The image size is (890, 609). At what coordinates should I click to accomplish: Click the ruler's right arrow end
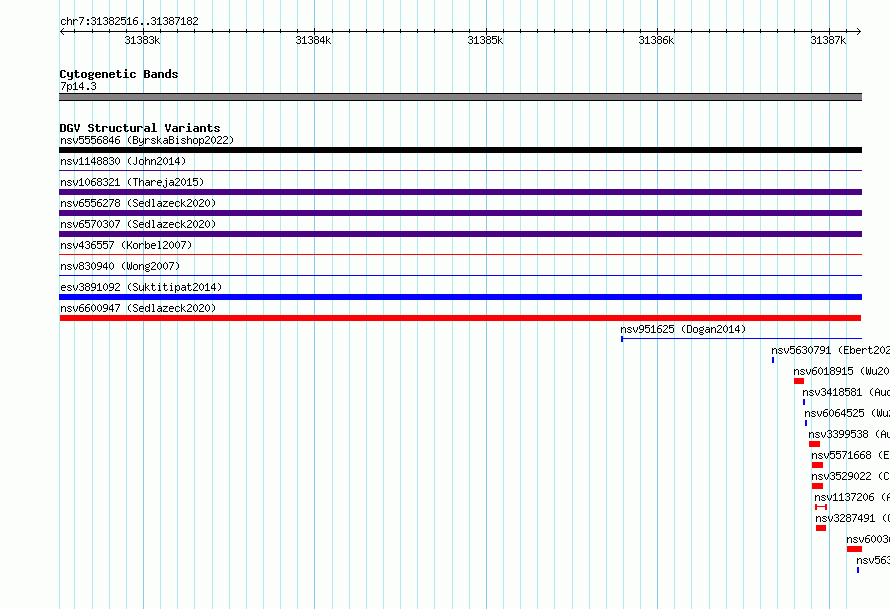(x=858, y=31)
